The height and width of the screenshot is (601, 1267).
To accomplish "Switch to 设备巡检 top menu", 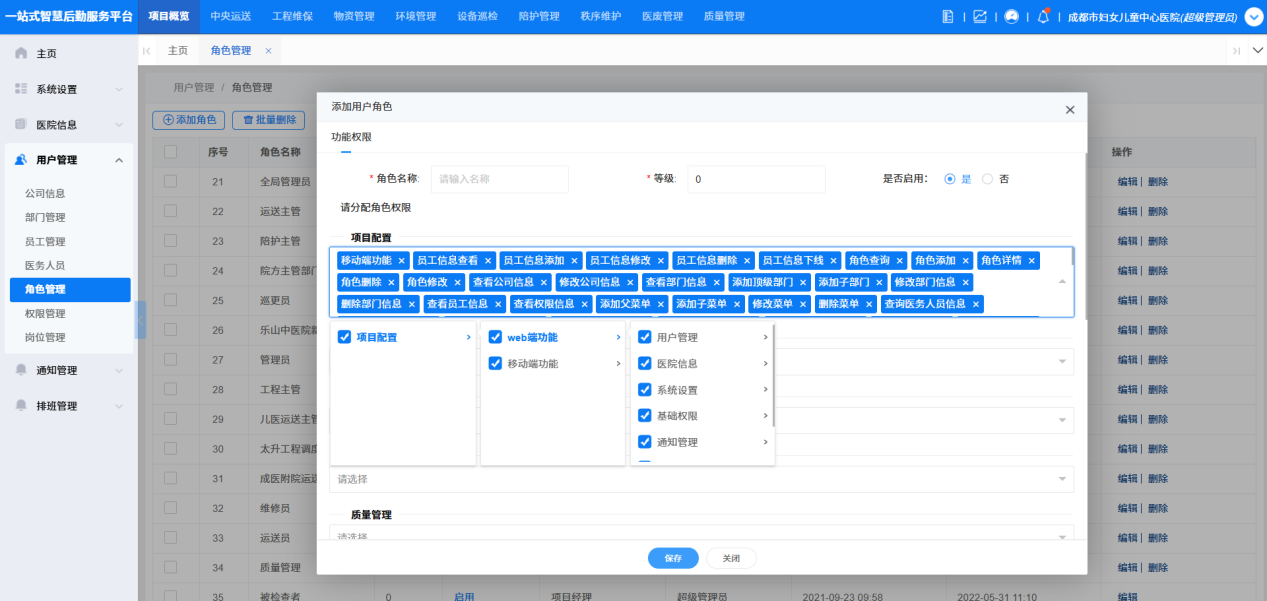I will click(477, 17).
